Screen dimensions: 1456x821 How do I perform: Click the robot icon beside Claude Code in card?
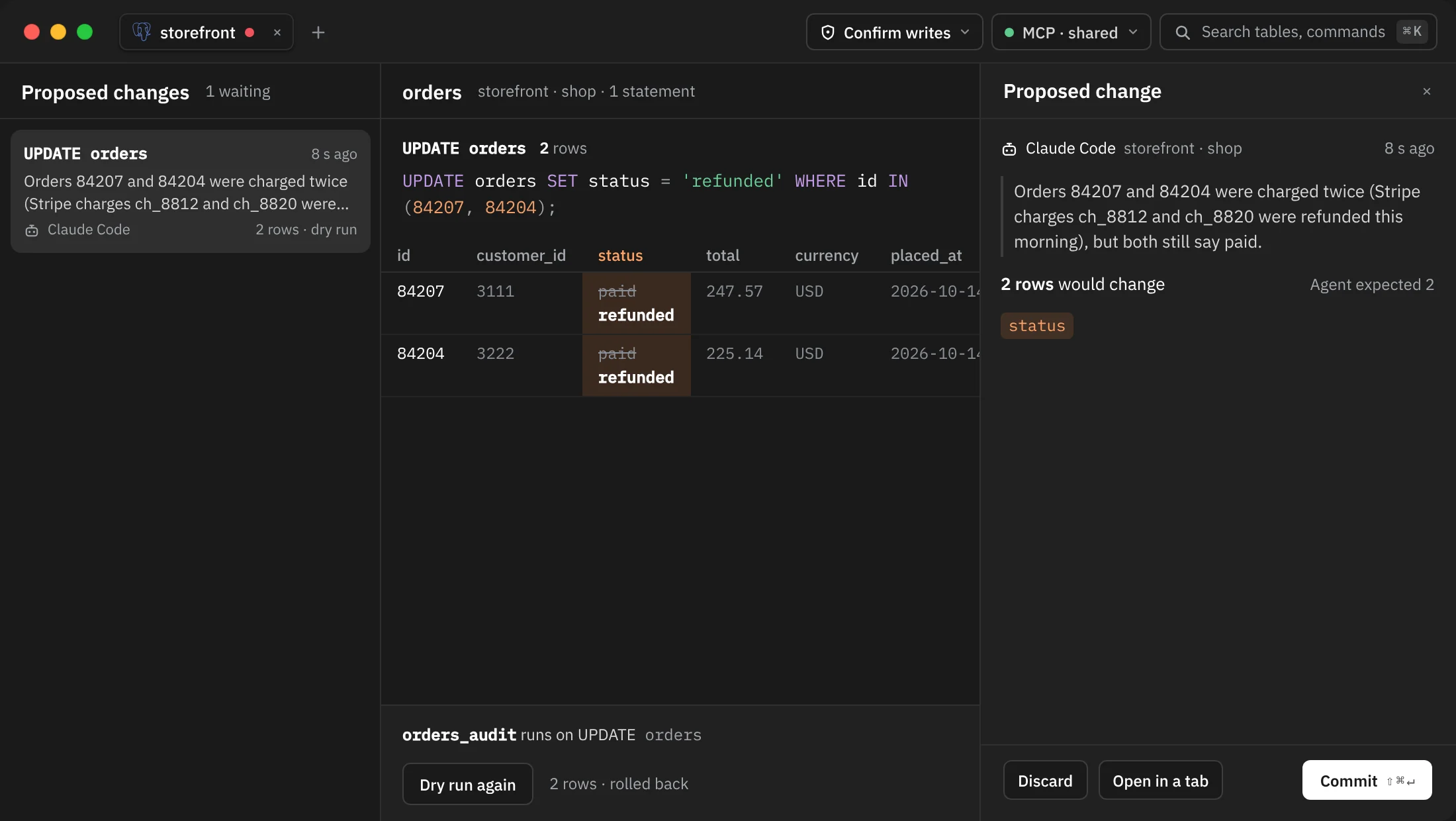[x=32, y=230]
